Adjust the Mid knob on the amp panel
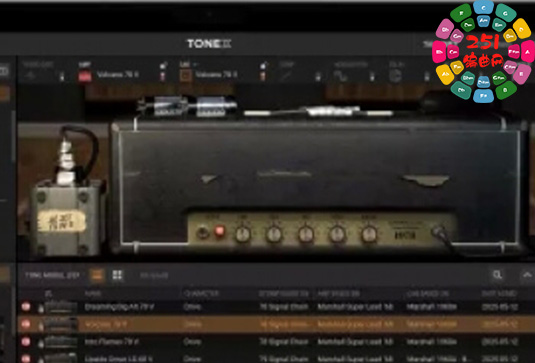 tap(306, 234)
